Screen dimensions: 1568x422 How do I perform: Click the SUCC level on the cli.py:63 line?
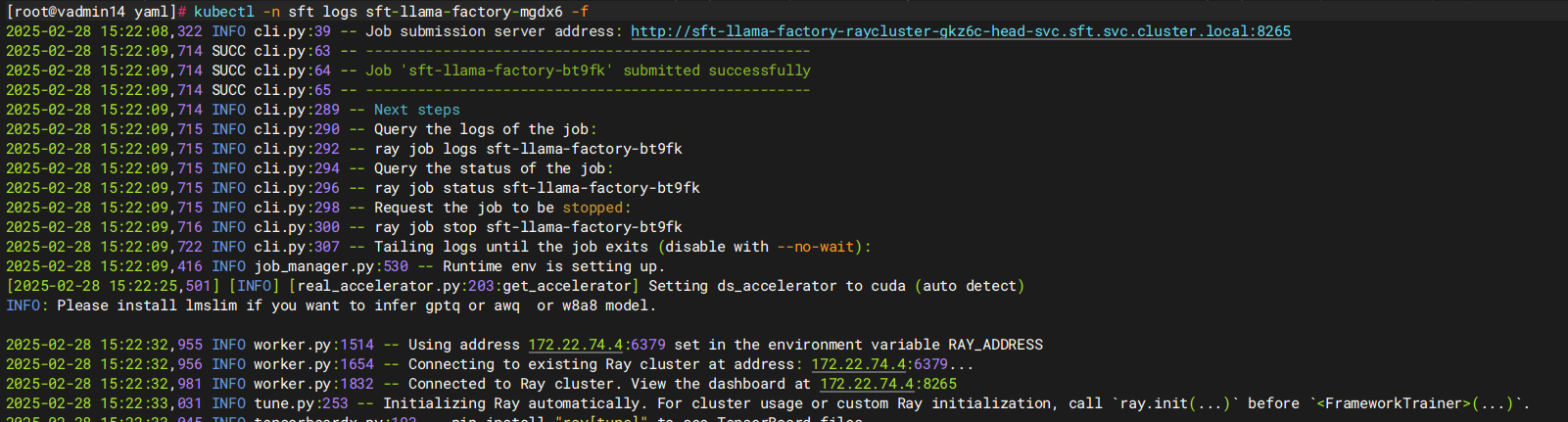tap(228, 51)
